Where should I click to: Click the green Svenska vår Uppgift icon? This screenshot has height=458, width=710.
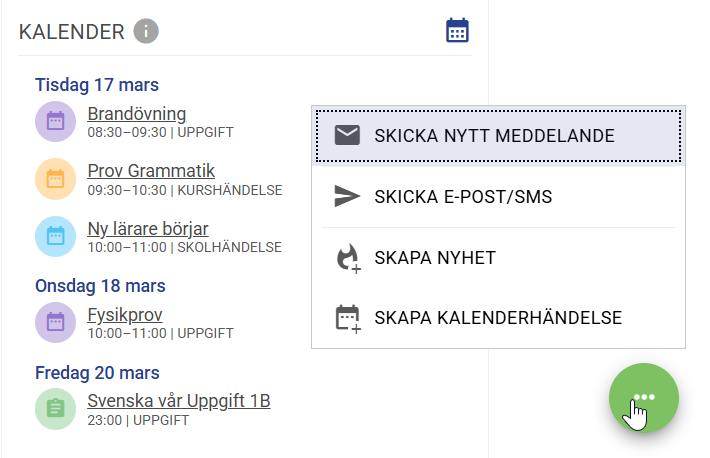pyautogui.click(x=55, y=409)
